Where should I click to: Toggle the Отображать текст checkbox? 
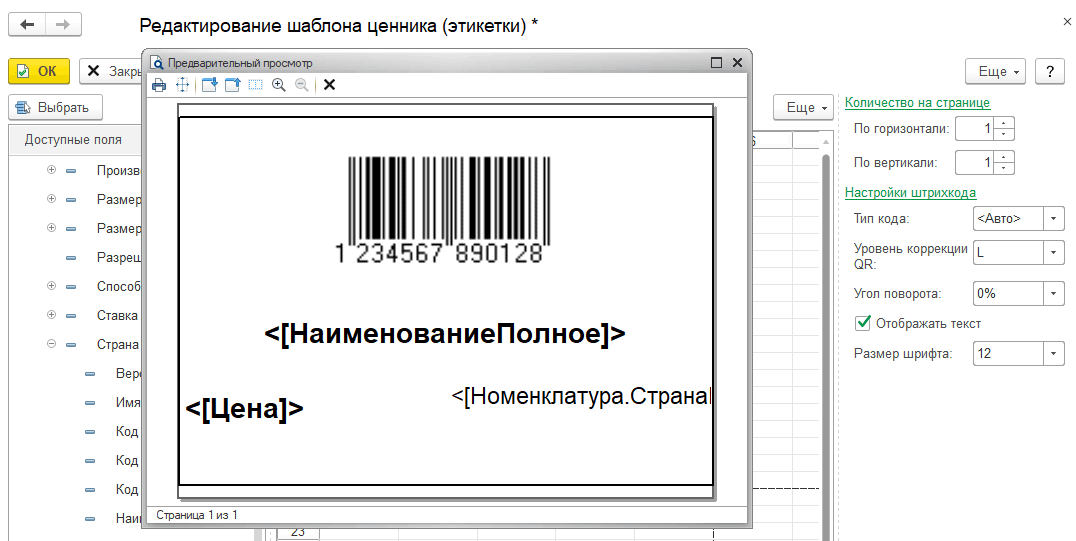coord(863,323)
